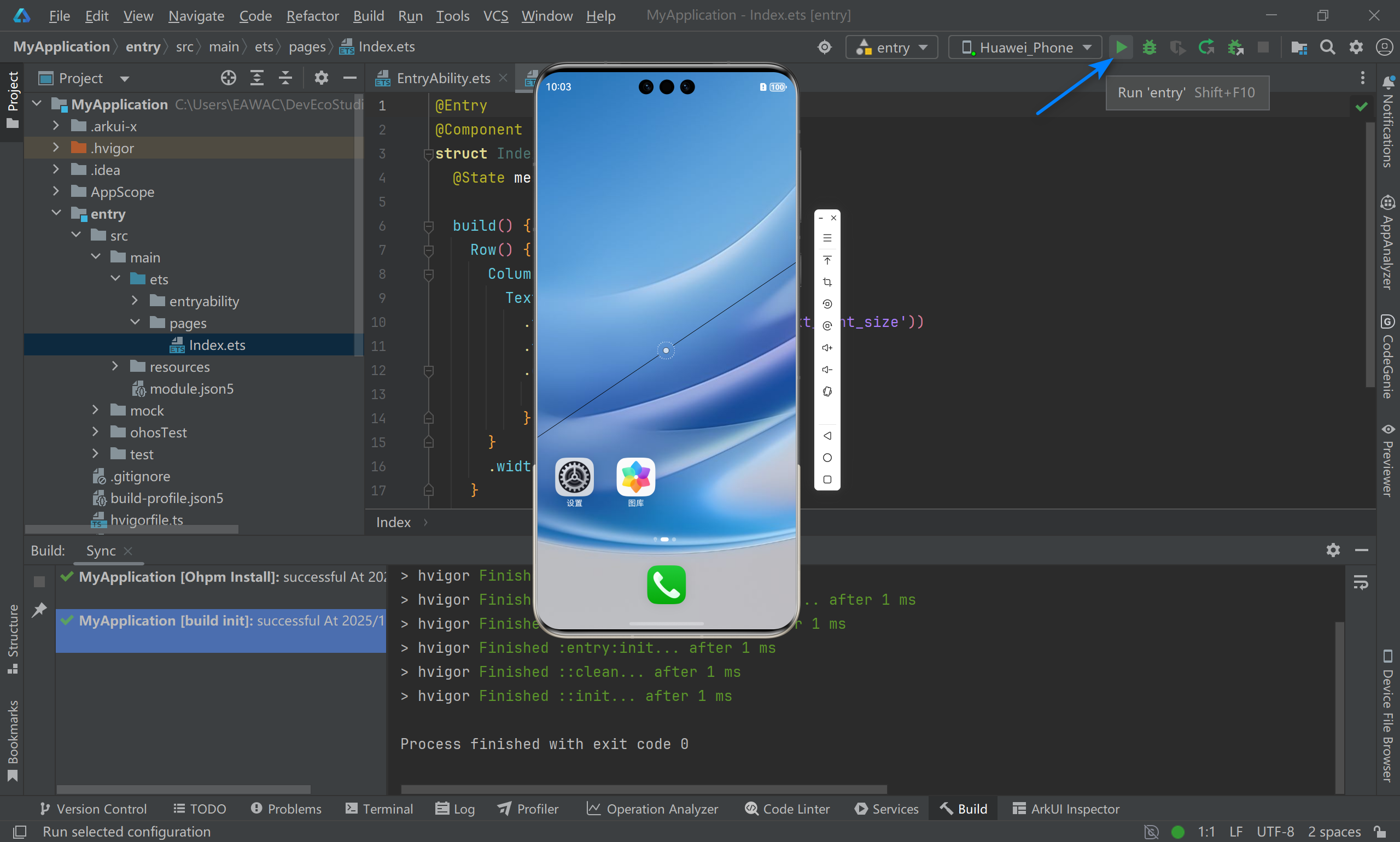The height and width of the screenshot is (842, 1400).
Task: Click the emulator volume up icon
Action: [827, 348]
